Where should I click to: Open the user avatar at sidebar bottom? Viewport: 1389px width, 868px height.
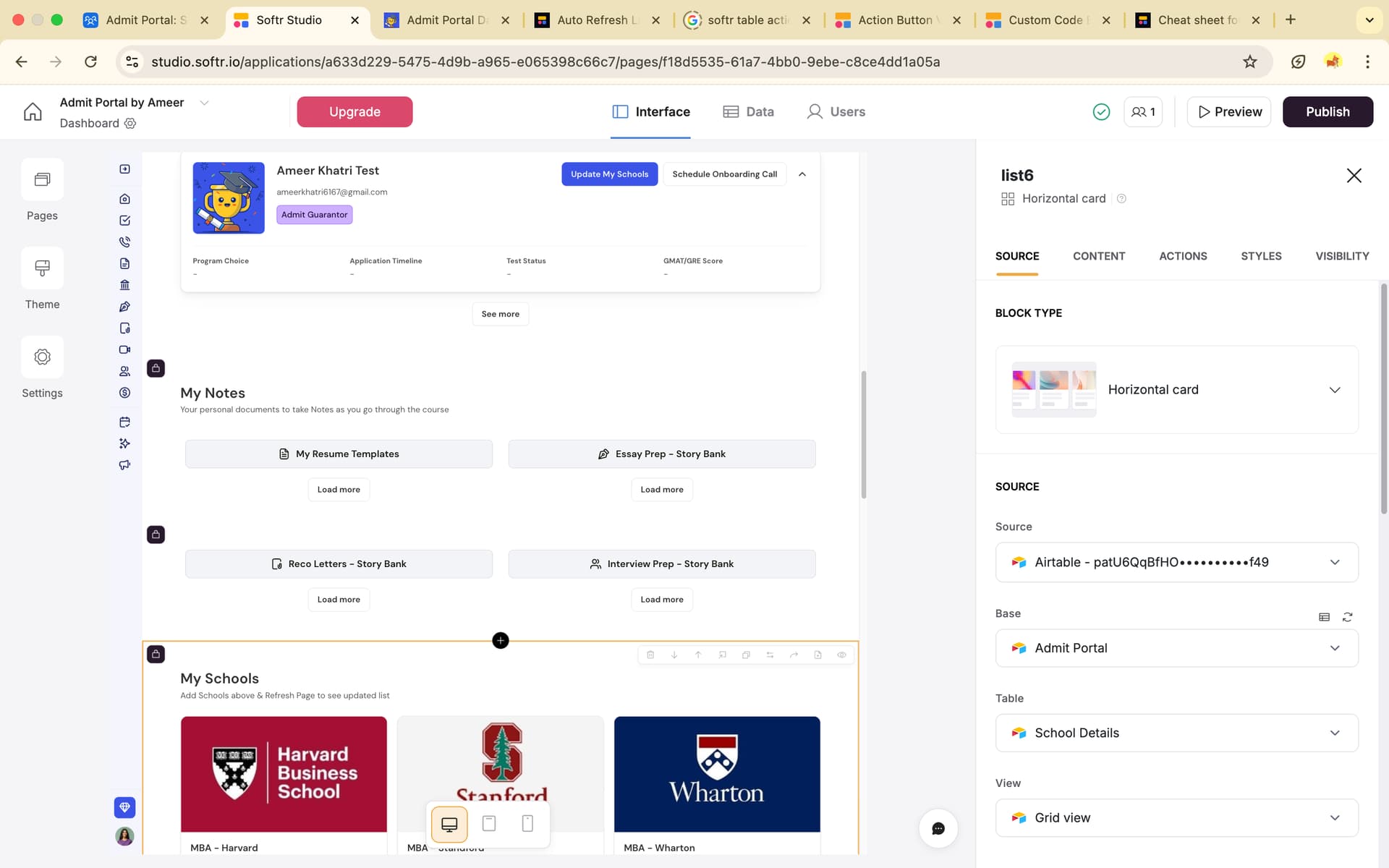tap(124, 836)
